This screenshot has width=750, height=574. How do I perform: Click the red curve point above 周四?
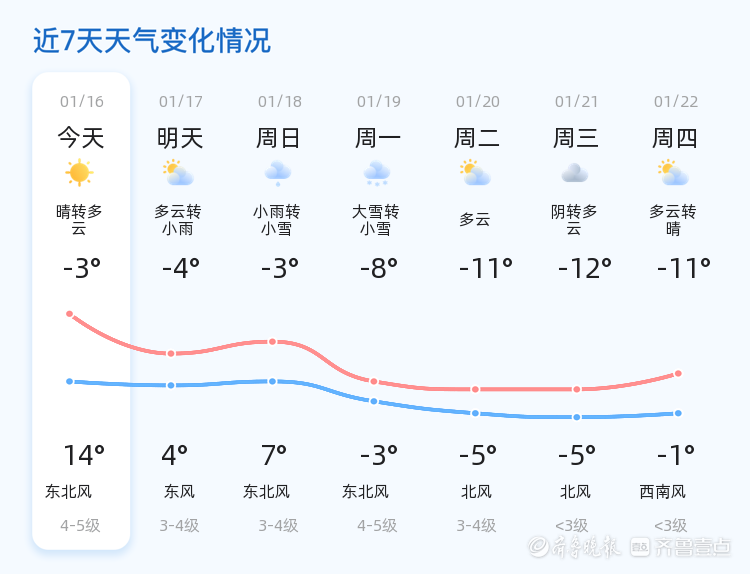(x=678, y=373)
